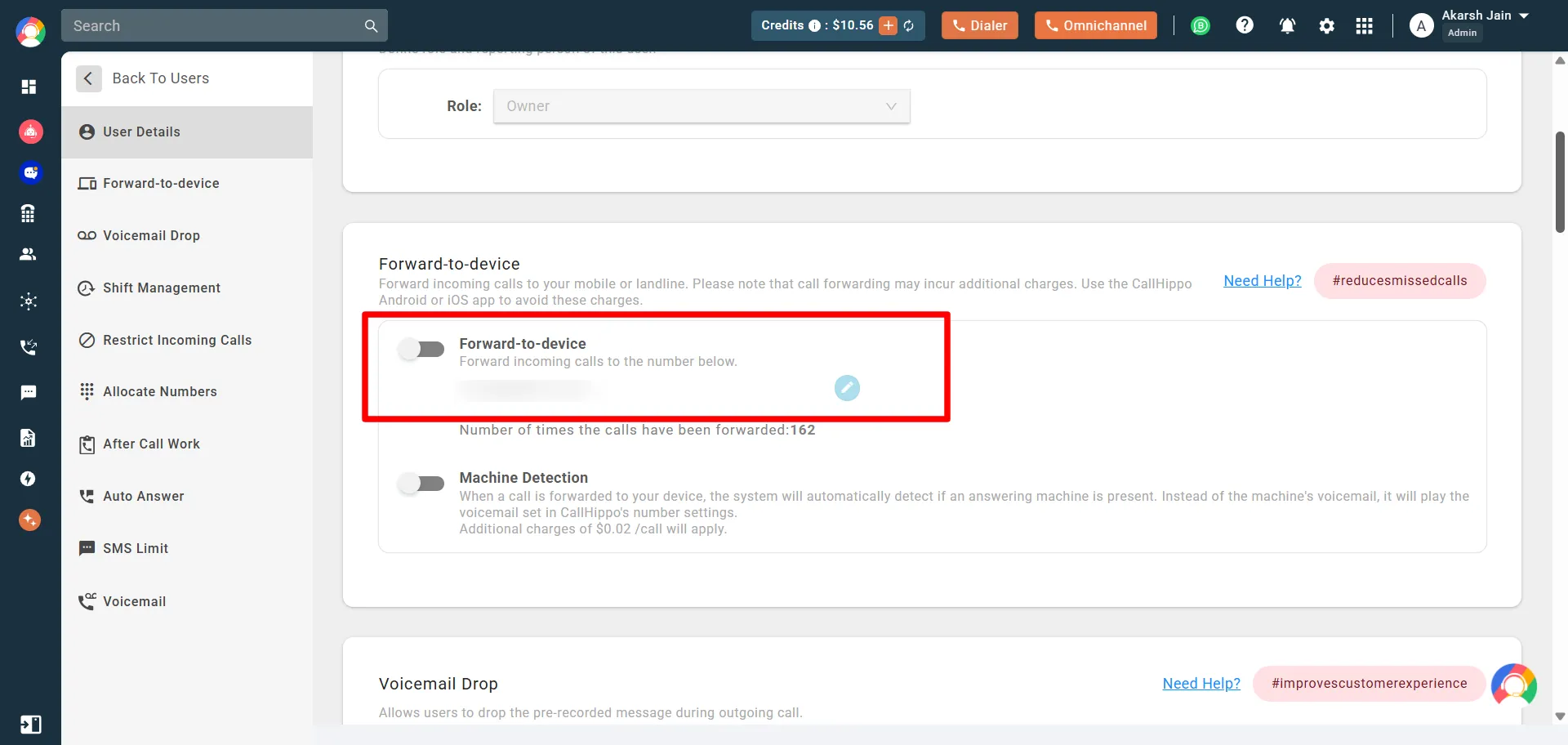Open the settings gear icon

1326,26
